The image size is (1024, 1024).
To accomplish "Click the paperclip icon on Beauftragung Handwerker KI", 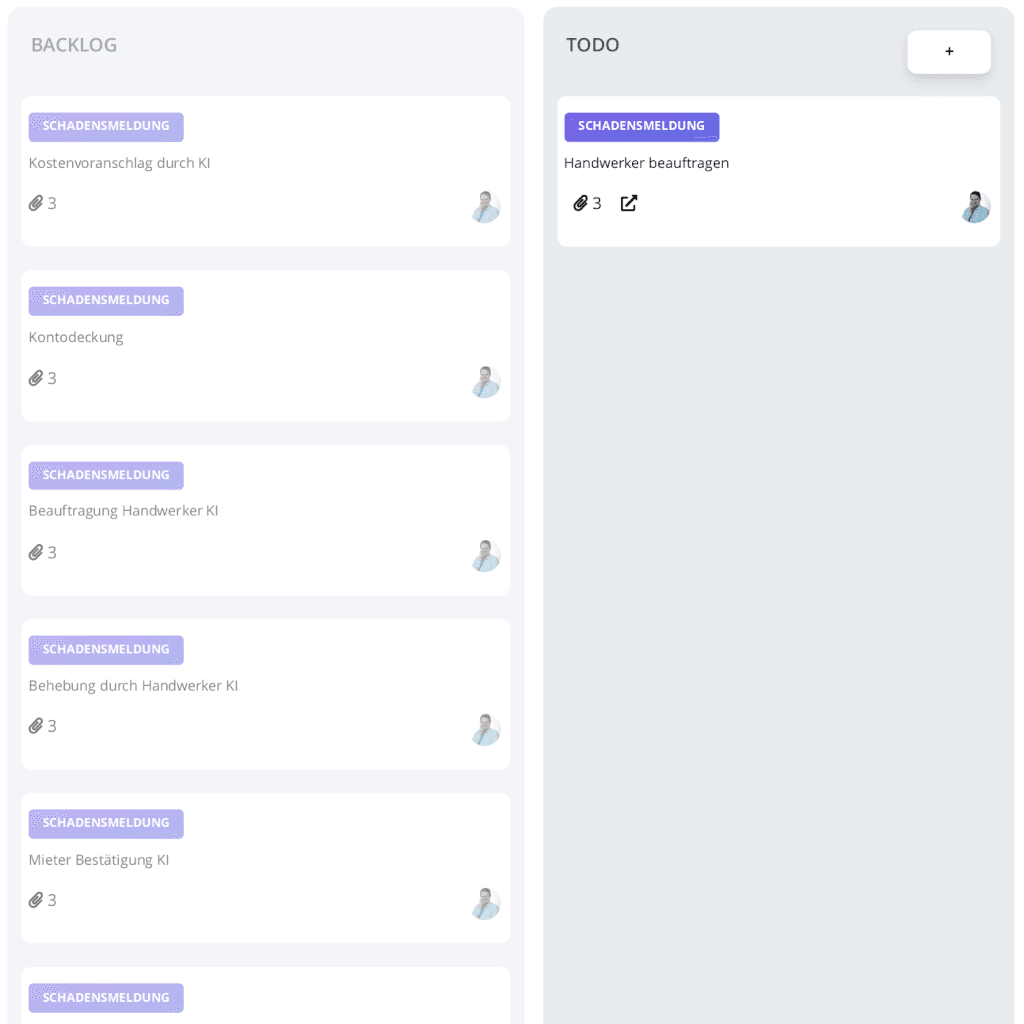I will click(x=37, y=552).
